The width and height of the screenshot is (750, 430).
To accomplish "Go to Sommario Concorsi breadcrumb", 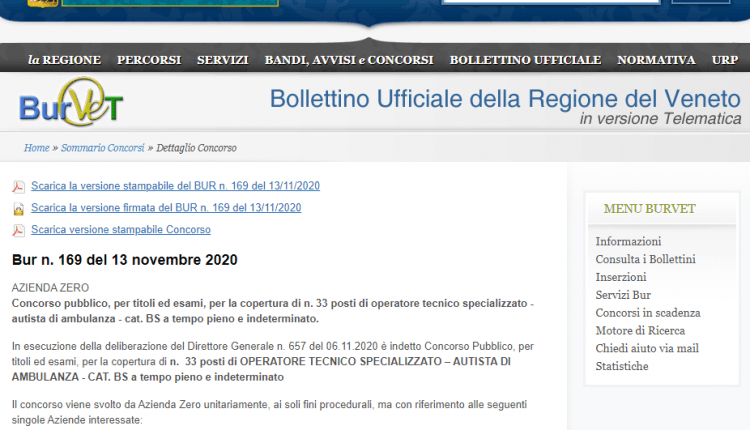I will tap(102, 148).
